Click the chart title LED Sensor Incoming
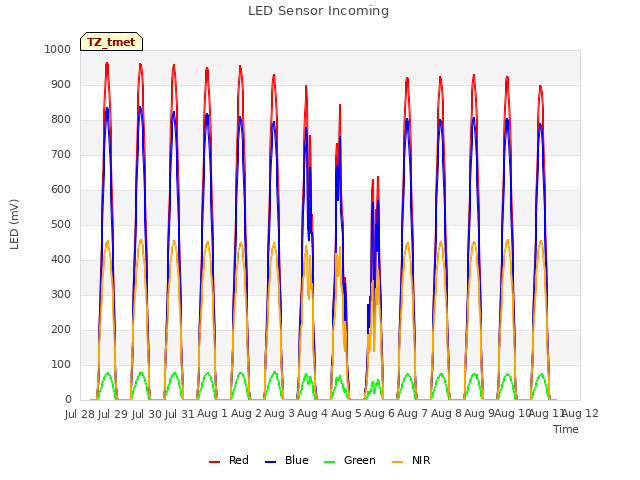The height and width of the screenshot is (480, 640). (x=318, y=11)
